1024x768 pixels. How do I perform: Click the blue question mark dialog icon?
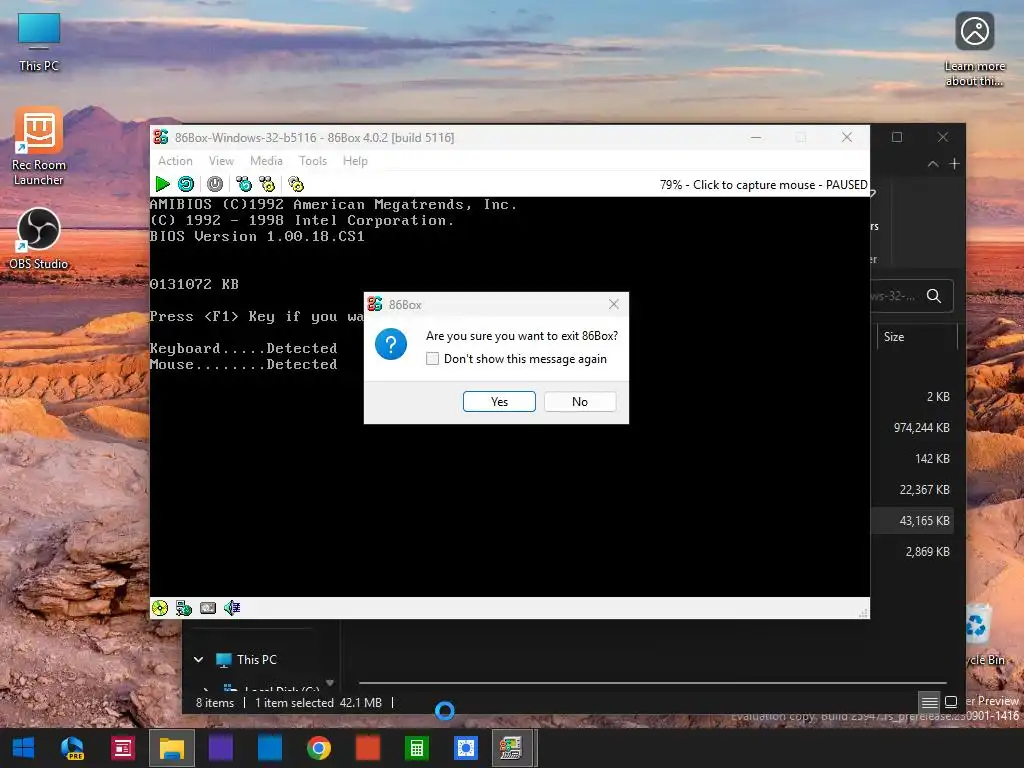point(391,344)
